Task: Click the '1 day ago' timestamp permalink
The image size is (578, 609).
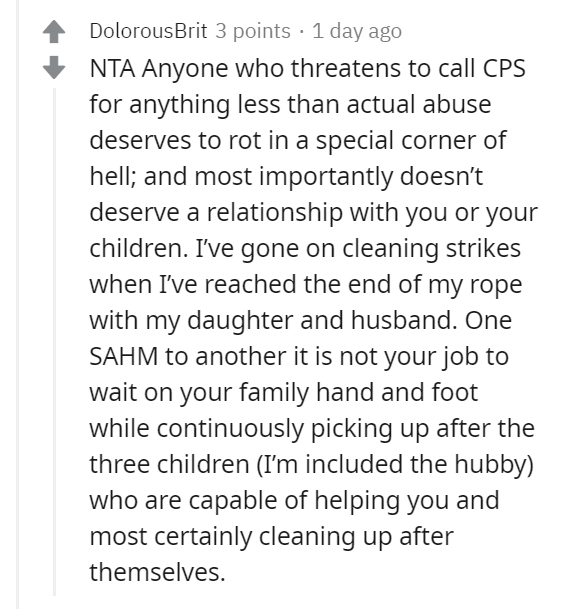Action: coord(357,31)
